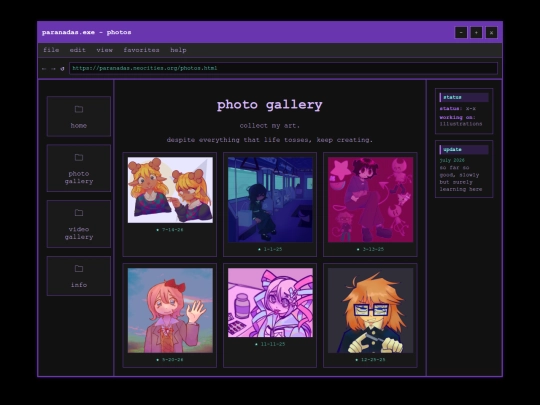The image size is (540, 405).
Task: Minimize the paranadas.exe window
Action: click(461, 33)
